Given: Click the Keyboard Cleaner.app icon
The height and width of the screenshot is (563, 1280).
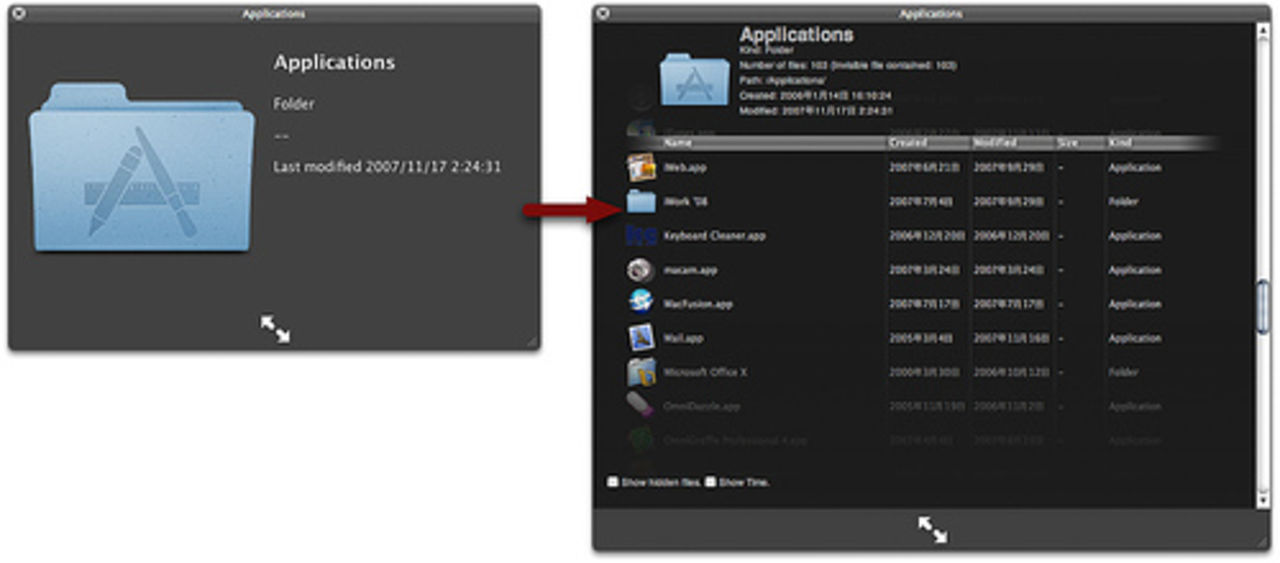Looking at the screenshot, I should (x=640, y=235).
